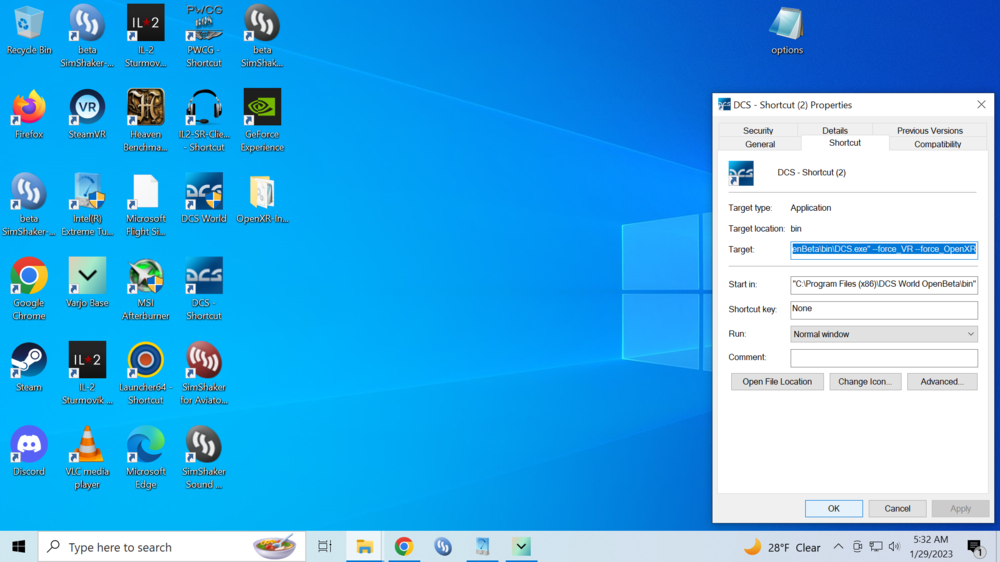The width and height of the screenshot is (1000, 562).
Task: Select the DCS World desktop icon
Action: [x=204, y=192]
